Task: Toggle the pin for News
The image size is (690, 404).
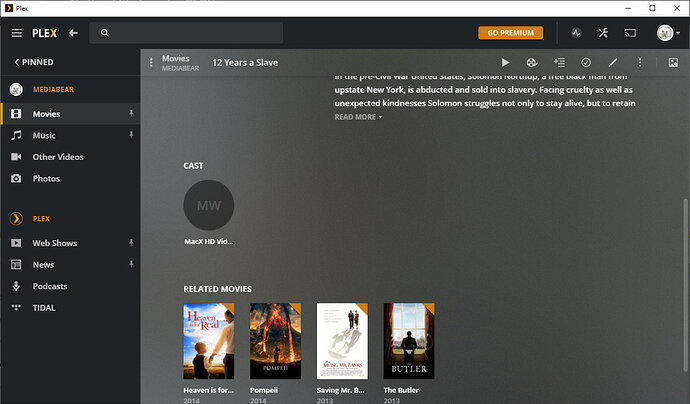Action: (131, 264)
